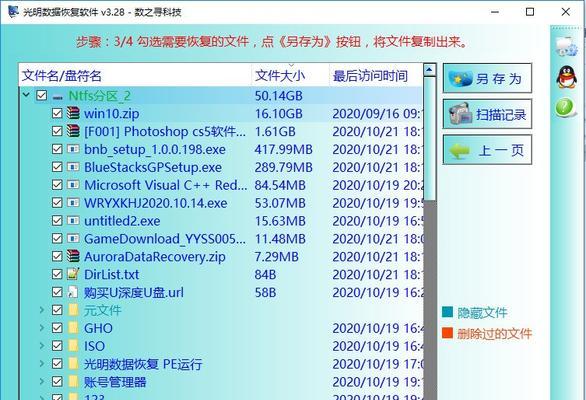Collapse the Ntfs分区_2 tree node

coord(26,95)
